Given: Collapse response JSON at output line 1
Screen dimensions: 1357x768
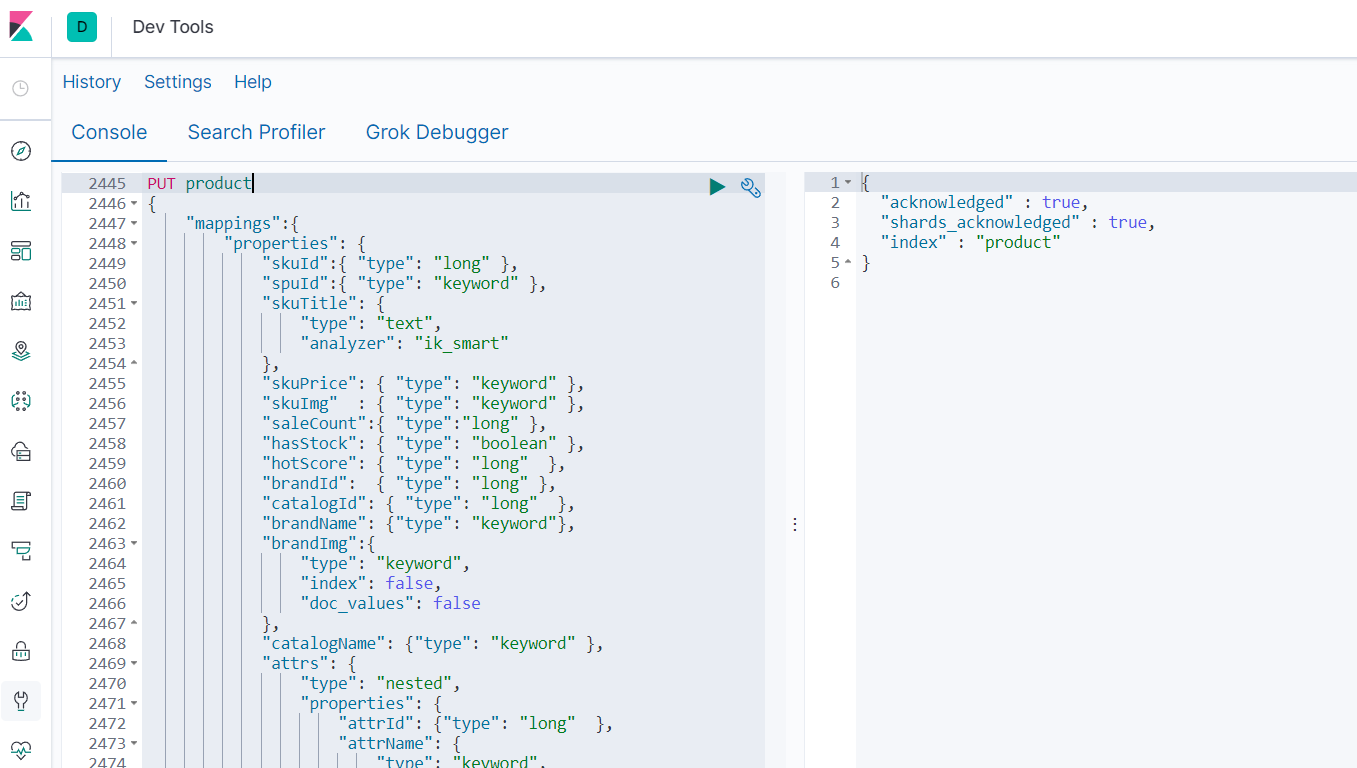Looking at the screenshot, I should coord(848,183).
